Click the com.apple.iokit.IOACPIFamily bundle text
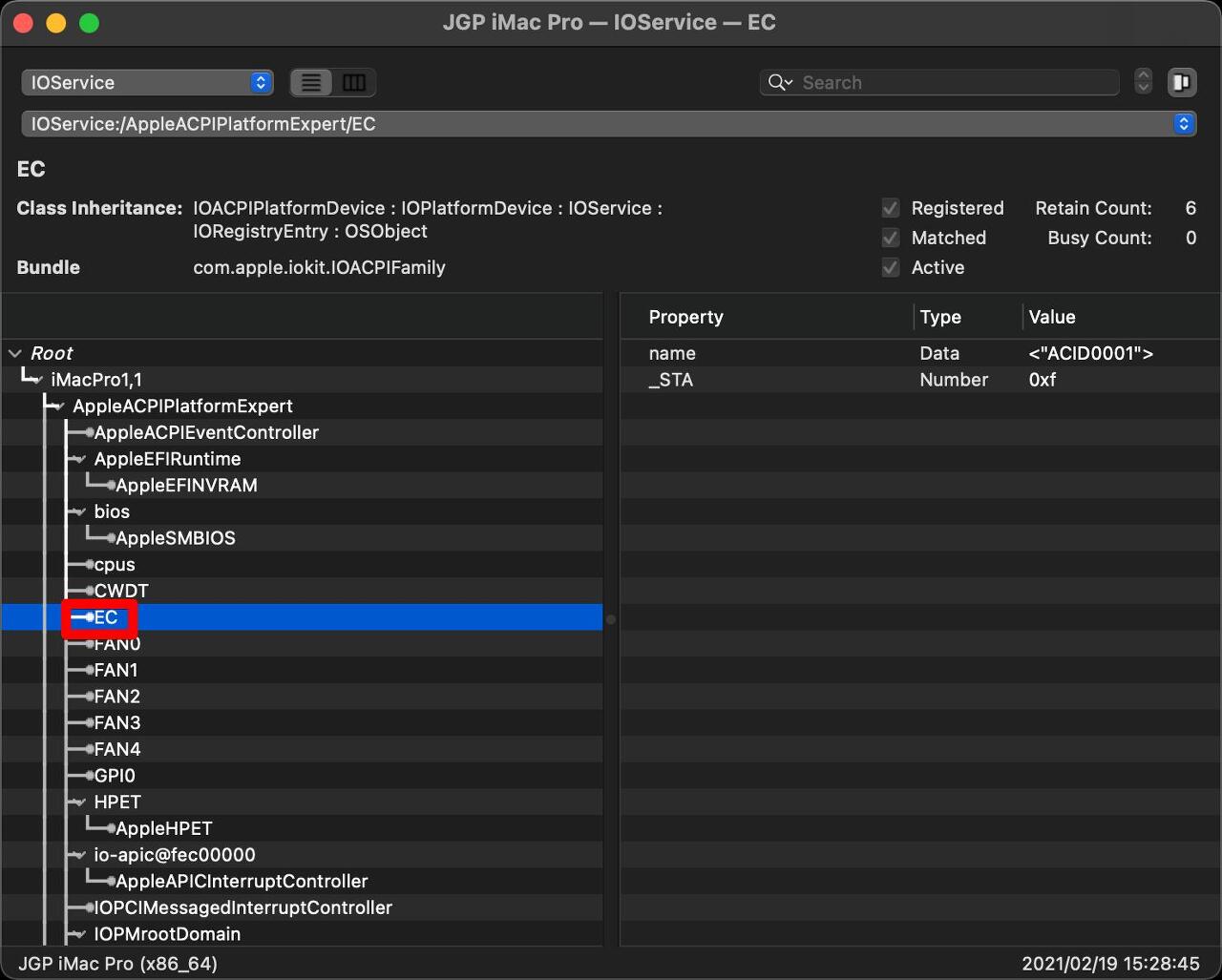This screenshot has width=1222, height=980. pos(320,267)
